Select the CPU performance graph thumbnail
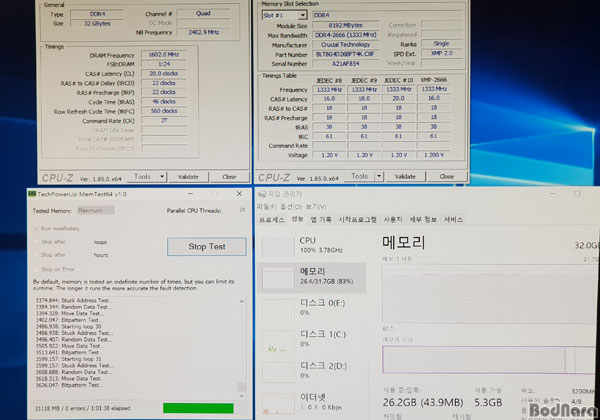 click(x=280, y=245)
